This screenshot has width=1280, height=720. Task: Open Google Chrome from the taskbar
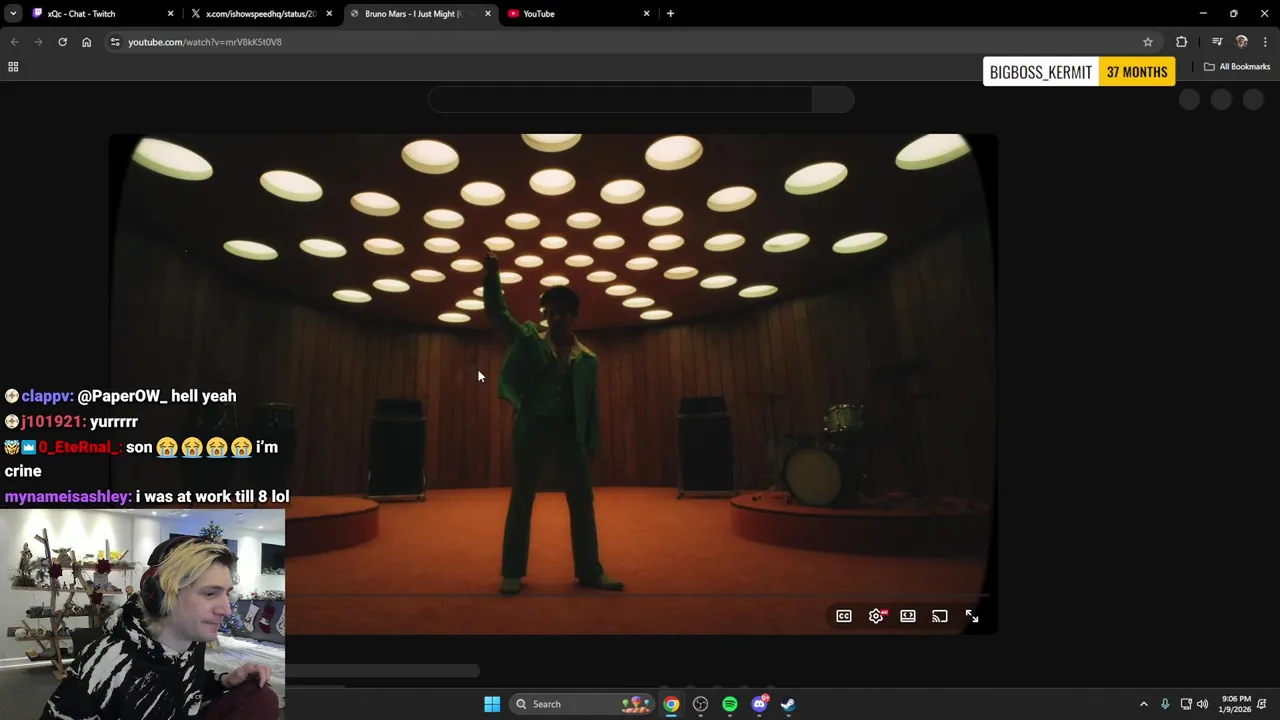pos(671,704)
